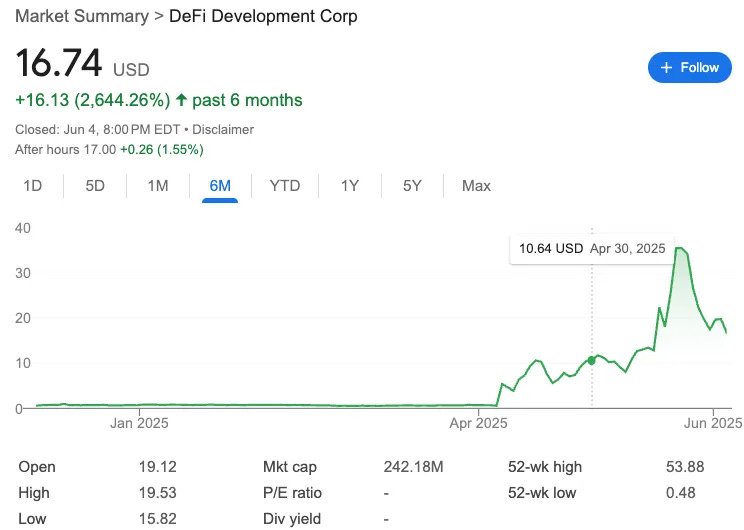
Task: Click the 30 y-axis label
Action: coord(23,273)
